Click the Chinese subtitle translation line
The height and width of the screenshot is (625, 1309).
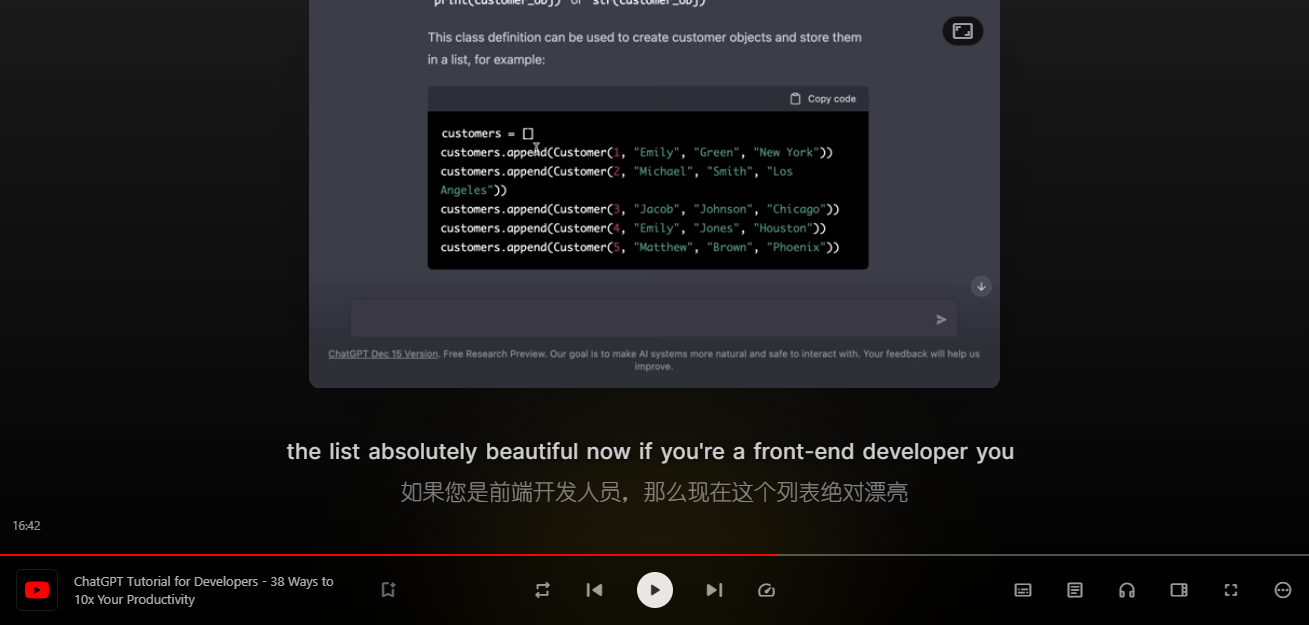(654, 492)
